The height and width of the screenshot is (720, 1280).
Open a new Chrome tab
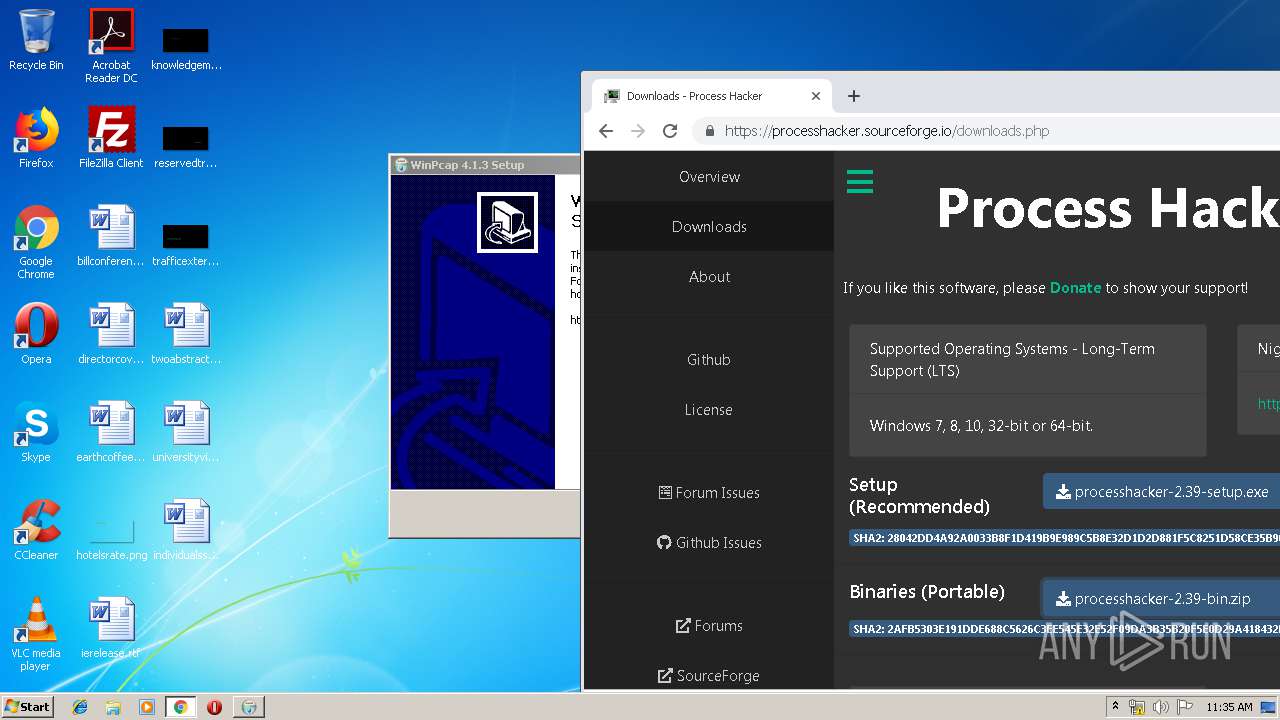(x=853, y=96)
